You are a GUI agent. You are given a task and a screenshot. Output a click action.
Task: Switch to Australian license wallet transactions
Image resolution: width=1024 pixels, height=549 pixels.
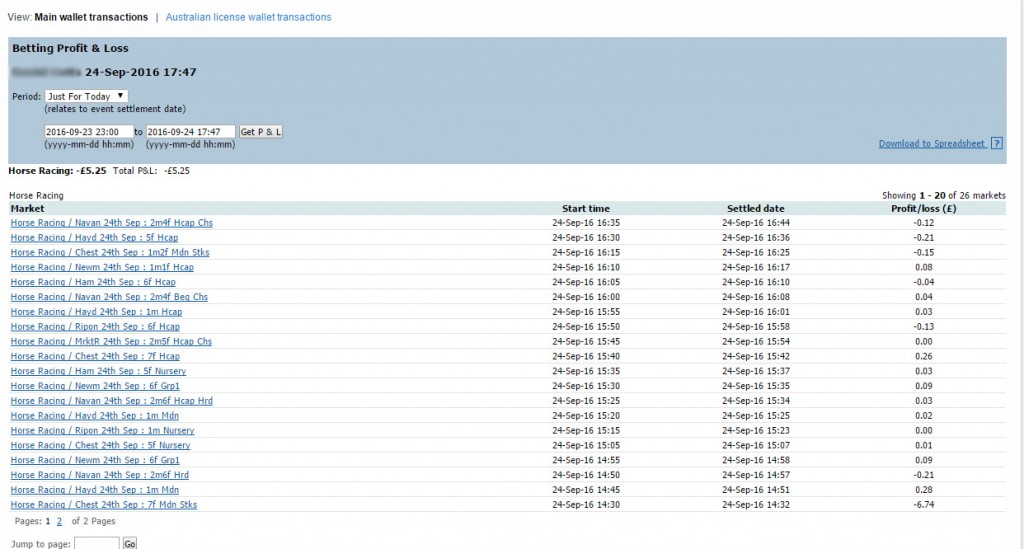tap(248, 17)
